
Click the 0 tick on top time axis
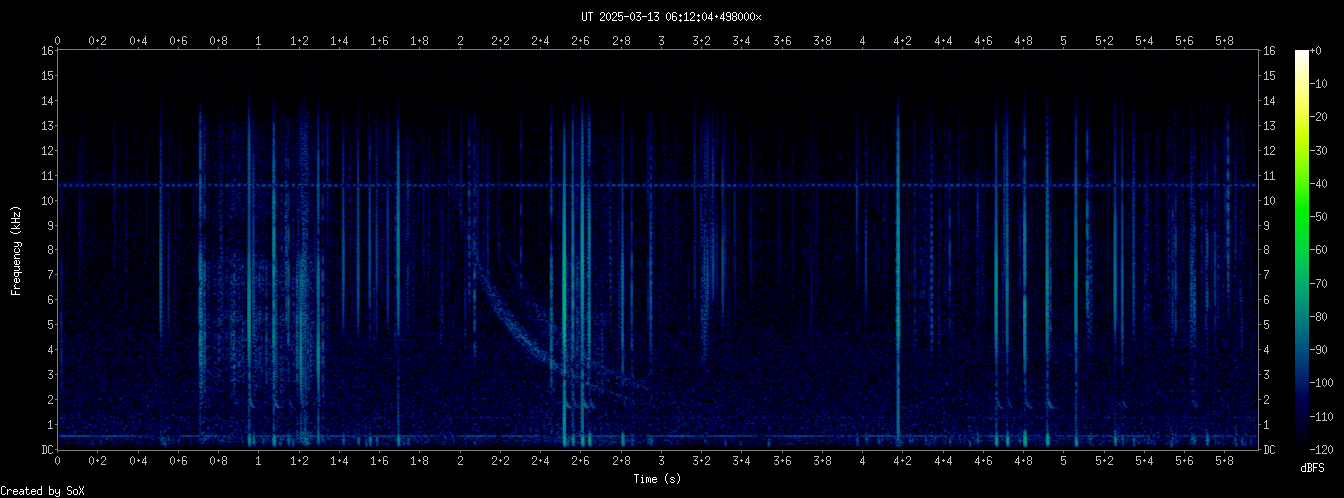(58, 40)
